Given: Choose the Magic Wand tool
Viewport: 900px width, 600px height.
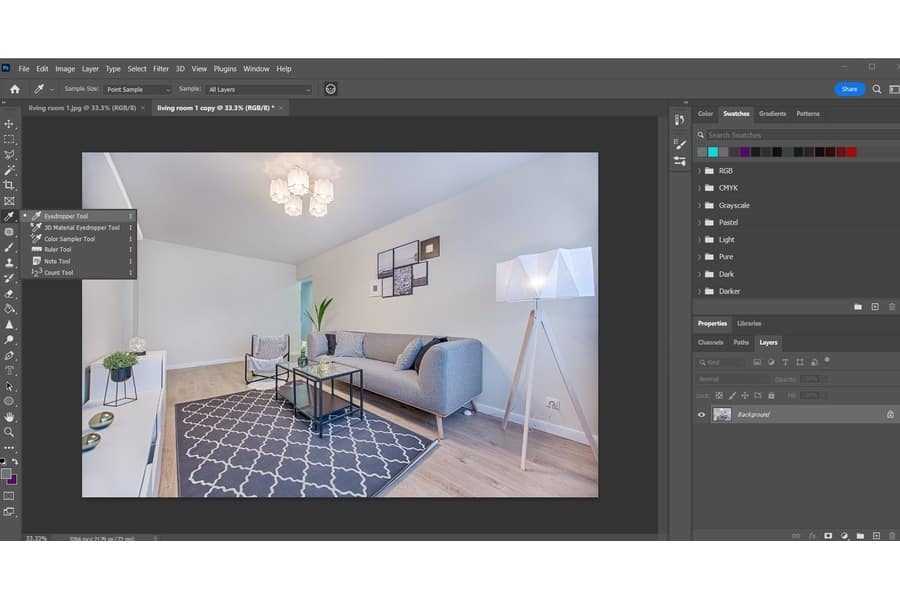Looking at the screenshot, I should click(x=9, y=171).
